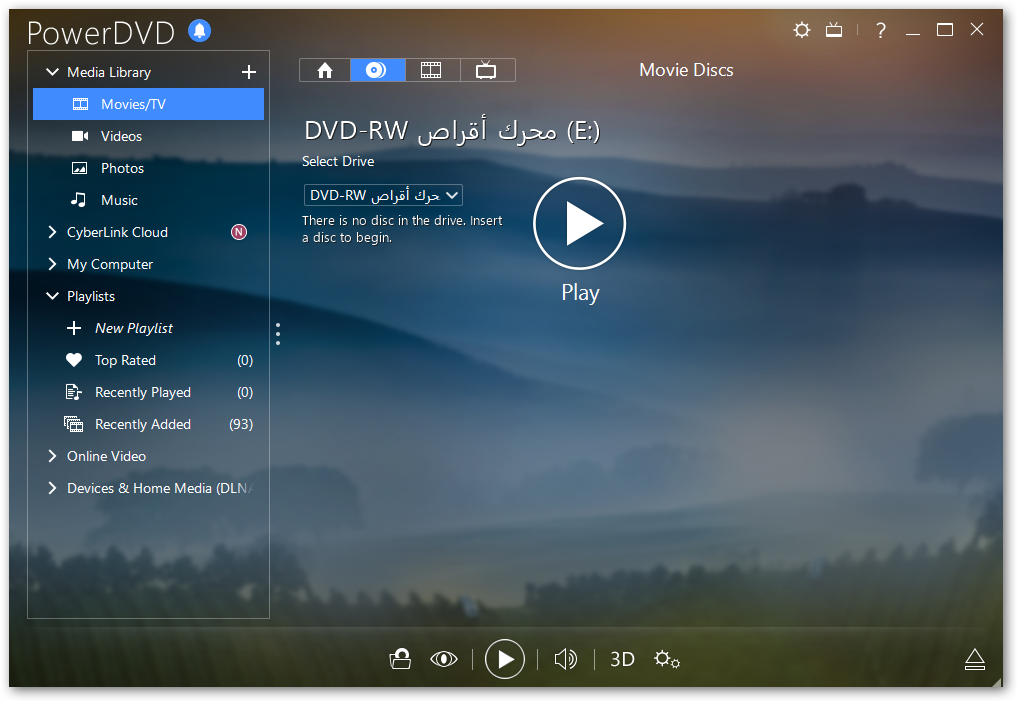Open the film strip movie files tab
1017x701 pixels.
[x=431, y=70]
